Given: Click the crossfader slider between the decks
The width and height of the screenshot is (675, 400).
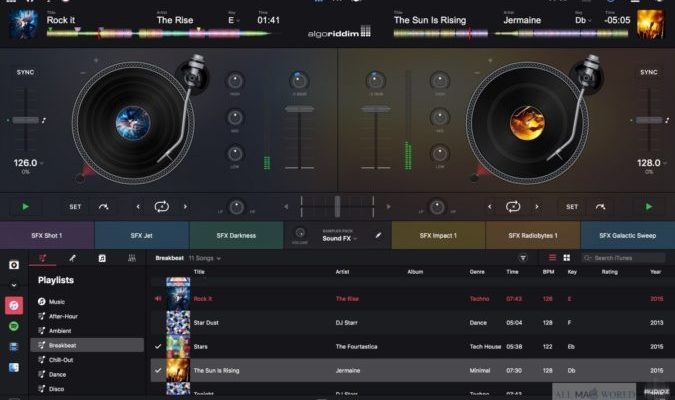Looking at the screenshot, I should point(337,207).
